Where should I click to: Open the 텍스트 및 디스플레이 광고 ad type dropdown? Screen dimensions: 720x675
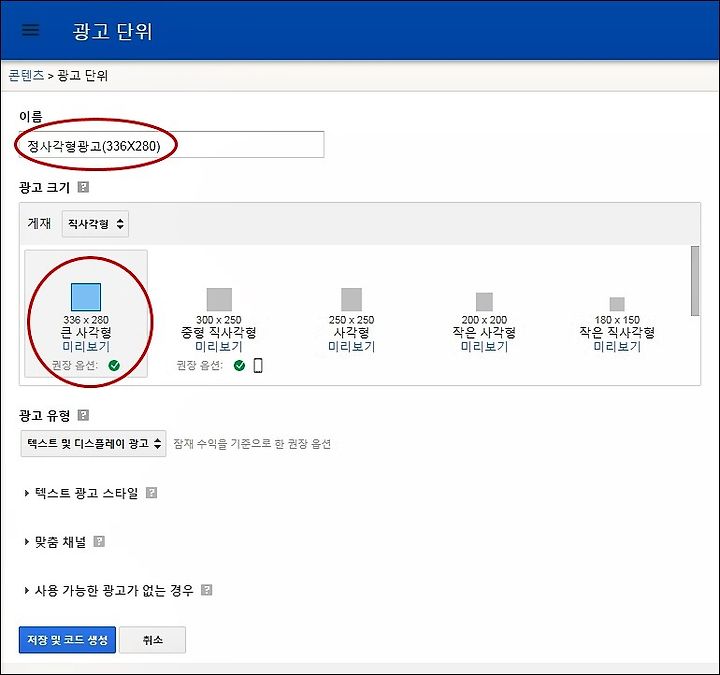tap(93, 443)
